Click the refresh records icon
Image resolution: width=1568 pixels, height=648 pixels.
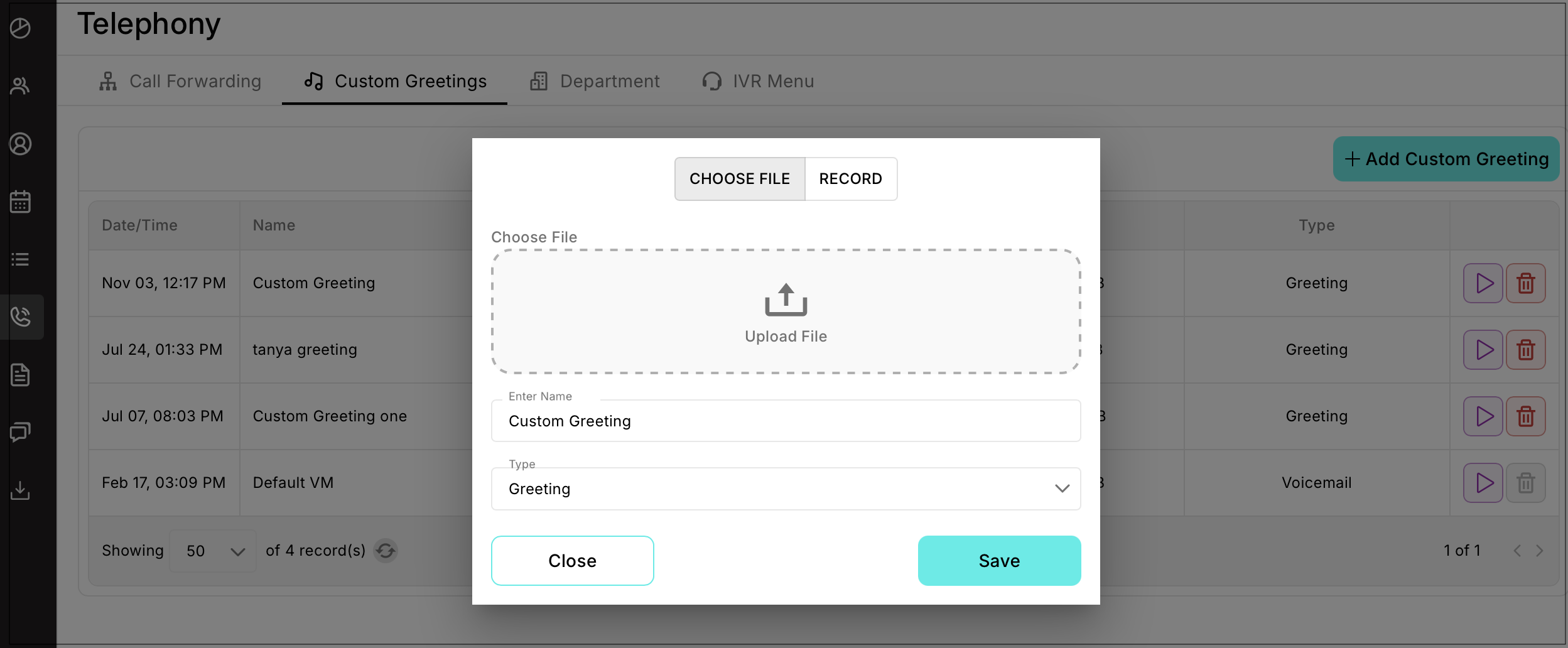pos(386,551)
